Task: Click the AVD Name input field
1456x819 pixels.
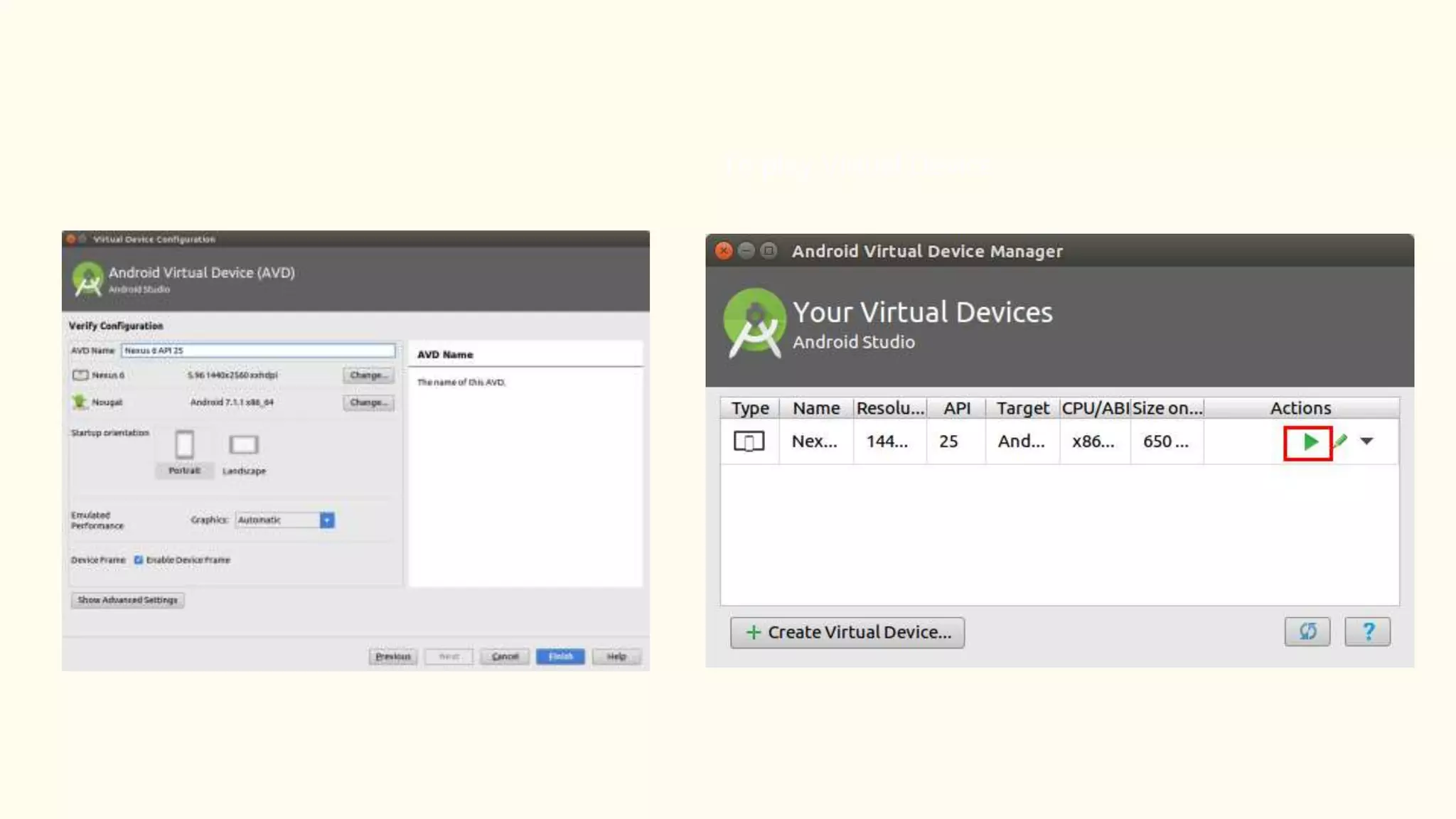Action: [x=258, y=350]
